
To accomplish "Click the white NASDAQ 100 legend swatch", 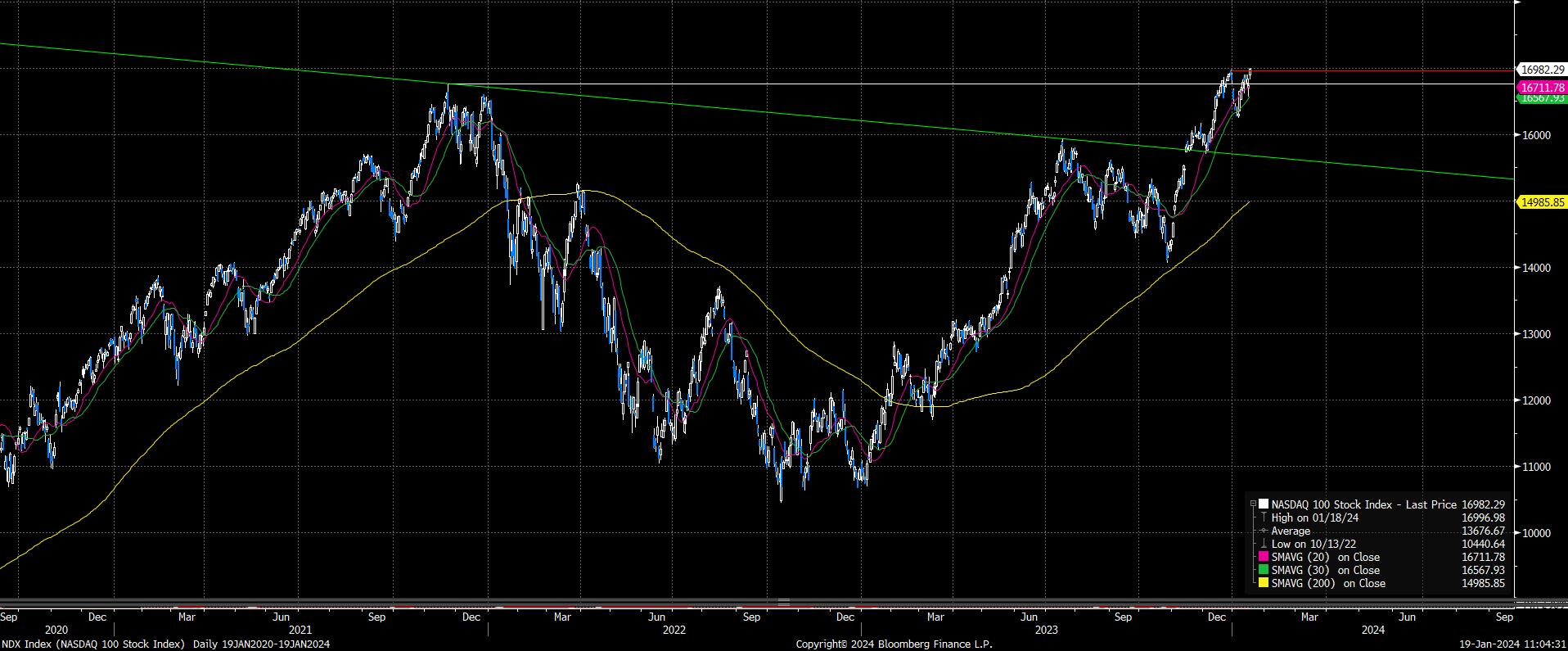I will click(x=1264, y=504).
